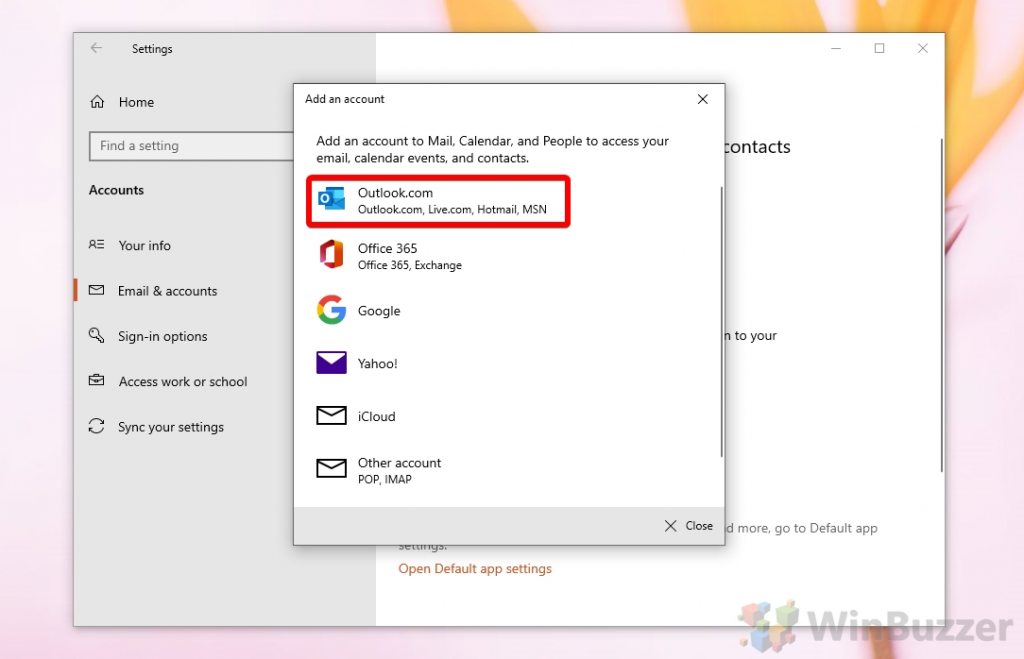Choose the Google account icon
Image resolution: width=1024 pixels, height=659 pixels.
[x=331, y=310]
